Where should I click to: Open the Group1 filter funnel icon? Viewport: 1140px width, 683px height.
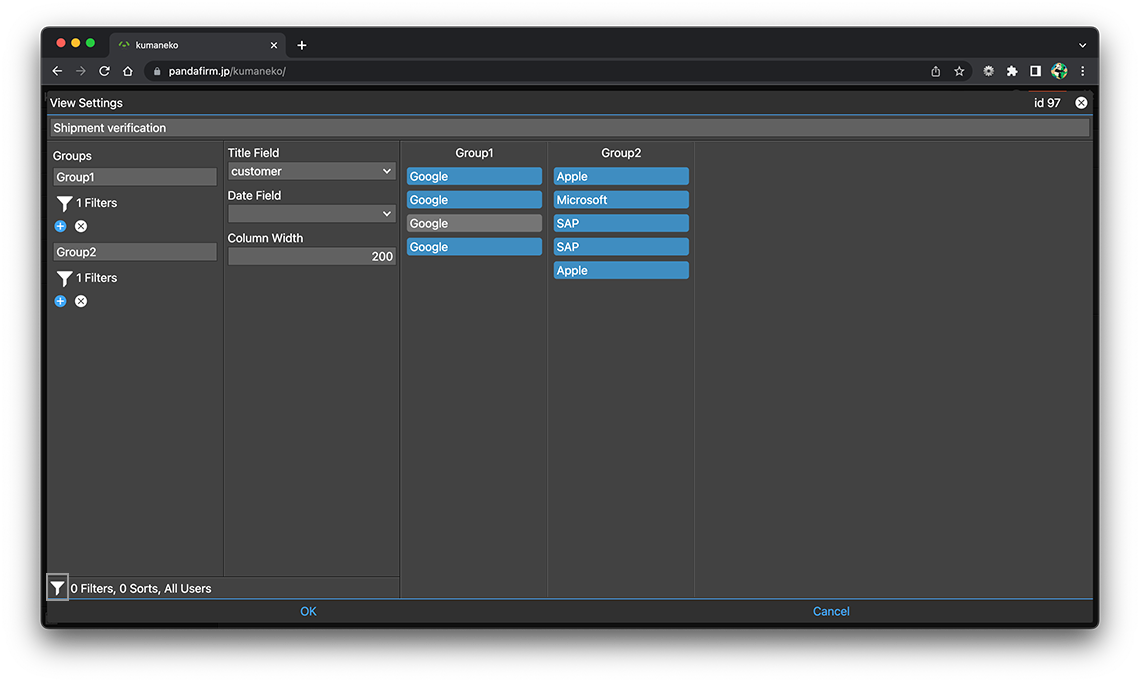pyautogui.click(x=64, y=204)
